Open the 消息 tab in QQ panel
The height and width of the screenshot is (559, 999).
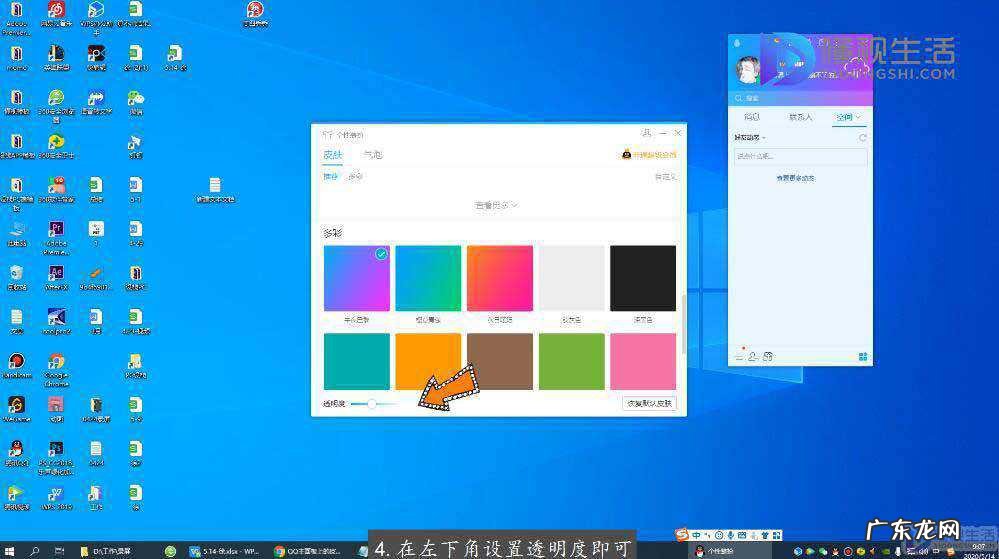tap(752, 117)
